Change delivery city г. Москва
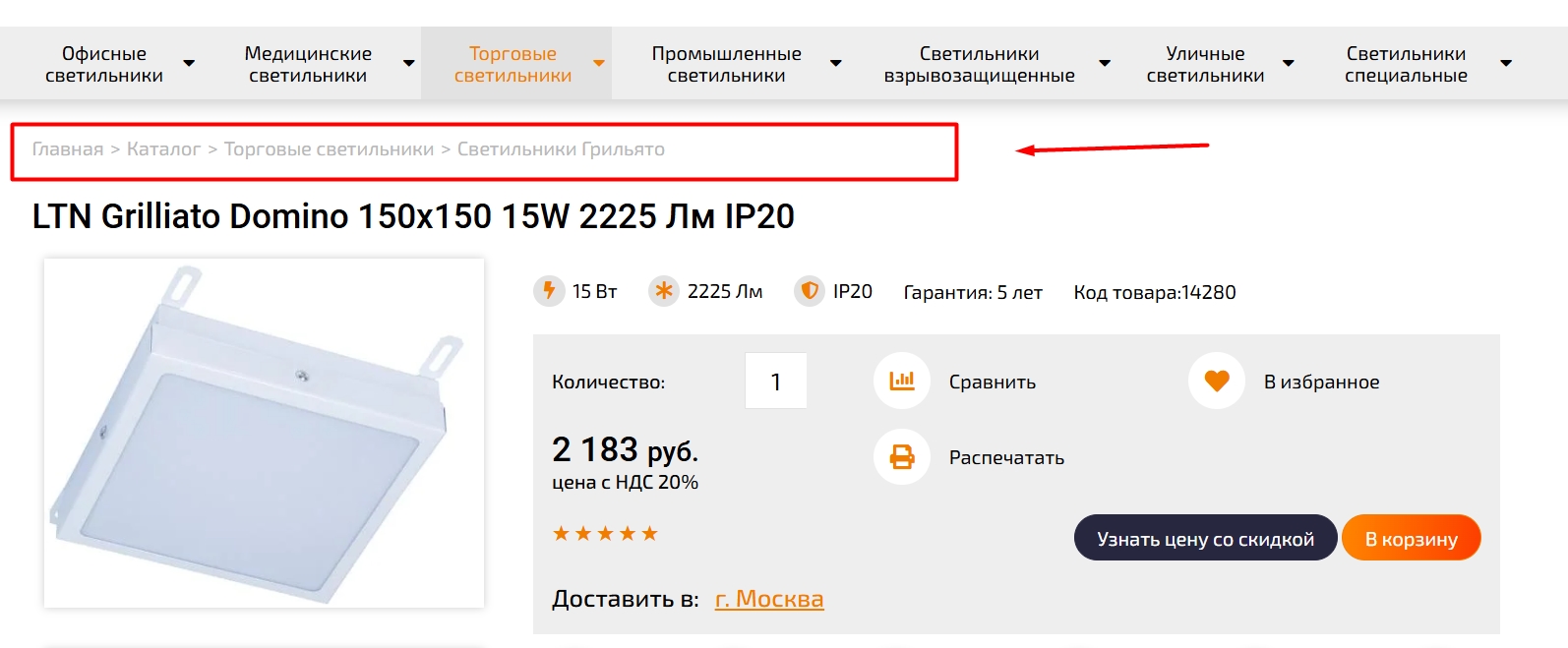 [x=769, y=599]
